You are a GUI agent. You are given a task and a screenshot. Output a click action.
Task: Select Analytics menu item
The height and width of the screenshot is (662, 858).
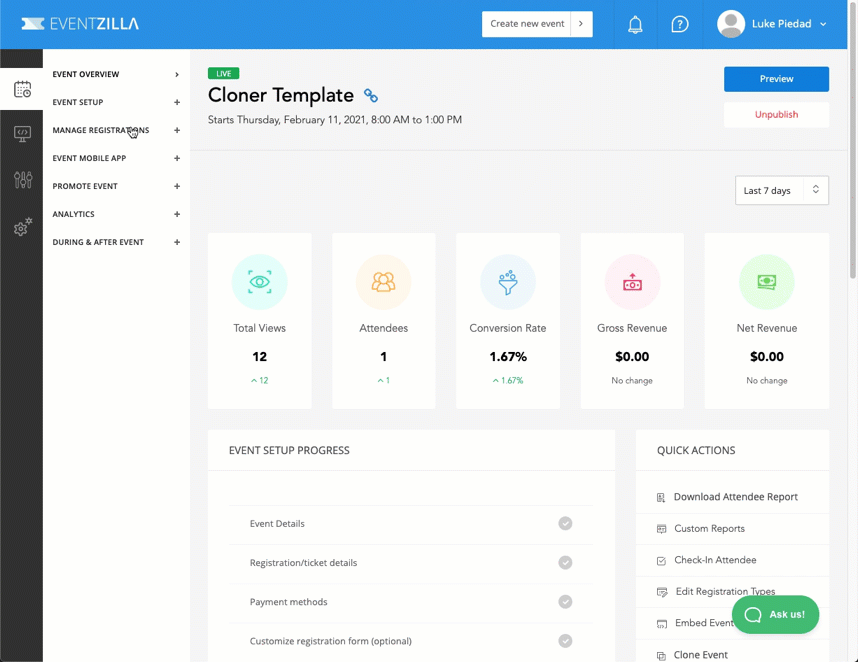pos(73,214)
